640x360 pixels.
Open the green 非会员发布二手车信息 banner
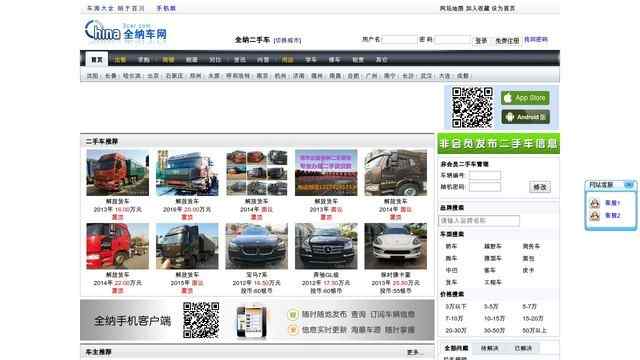[498, 143]
